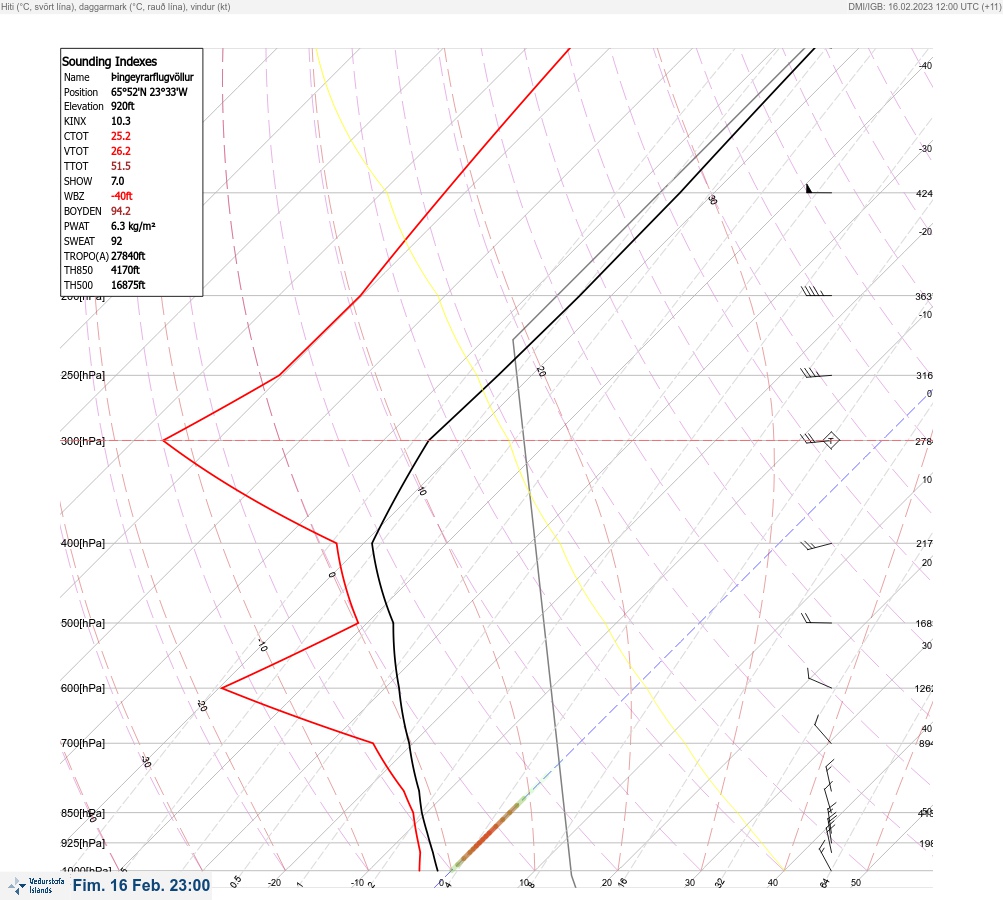Click the altitude label 316 on right axis
Image resolution: width=1003 pixels, height=900 pixels.
(924, 375)
